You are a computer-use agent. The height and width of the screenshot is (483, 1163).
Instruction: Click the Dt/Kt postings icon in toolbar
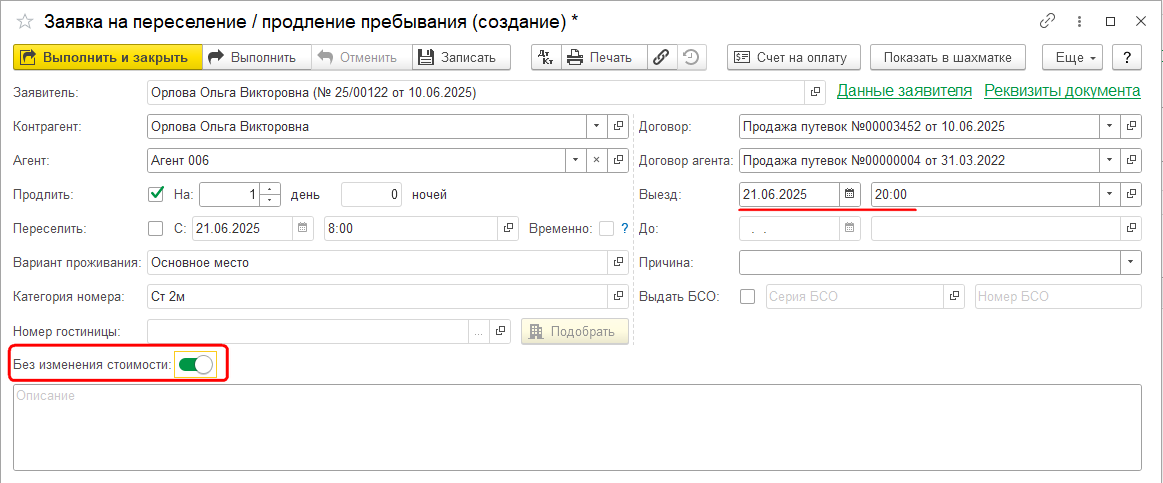point(545,57)
